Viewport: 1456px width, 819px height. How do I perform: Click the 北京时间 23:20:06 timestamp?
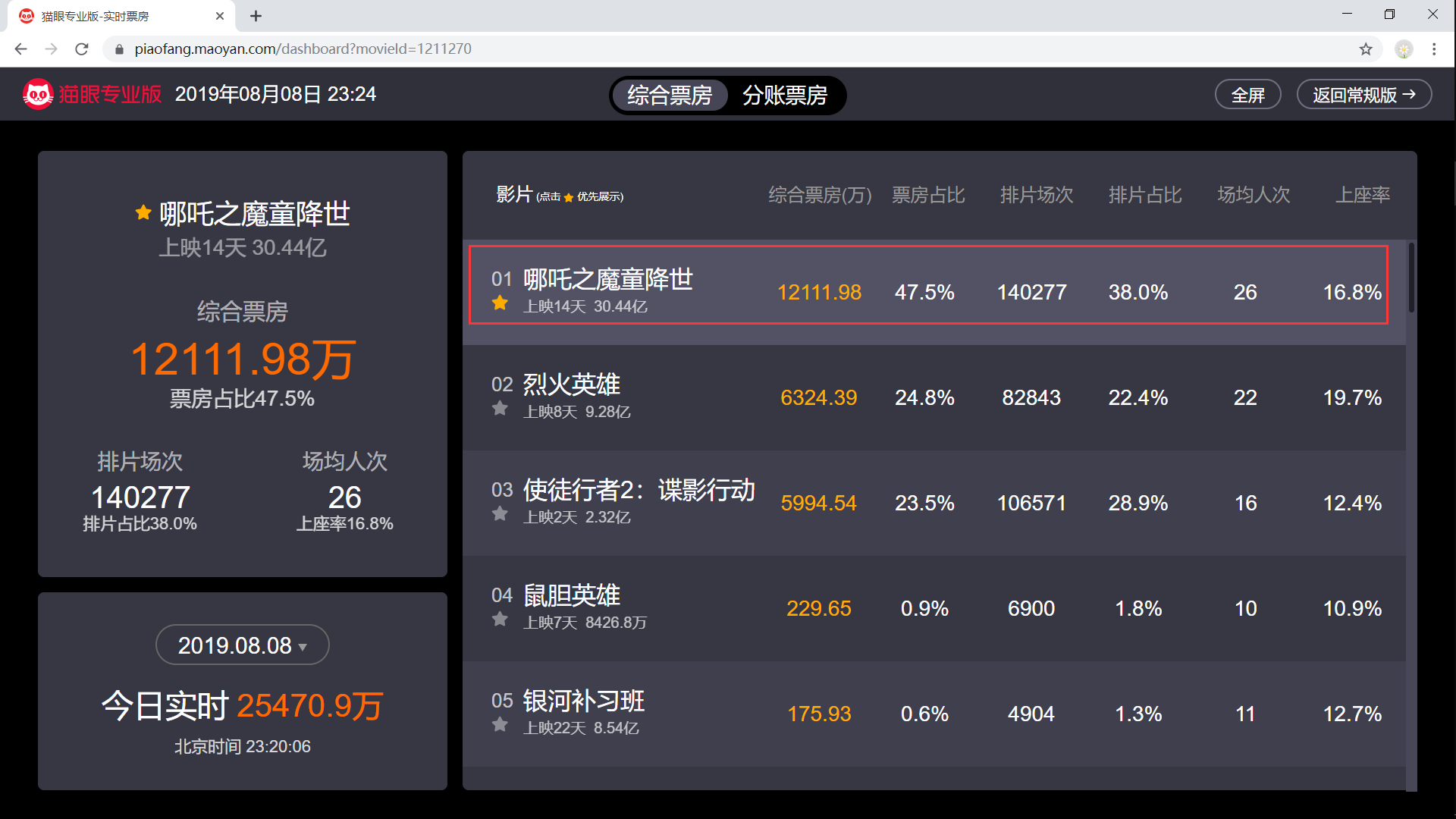point(243,746)
